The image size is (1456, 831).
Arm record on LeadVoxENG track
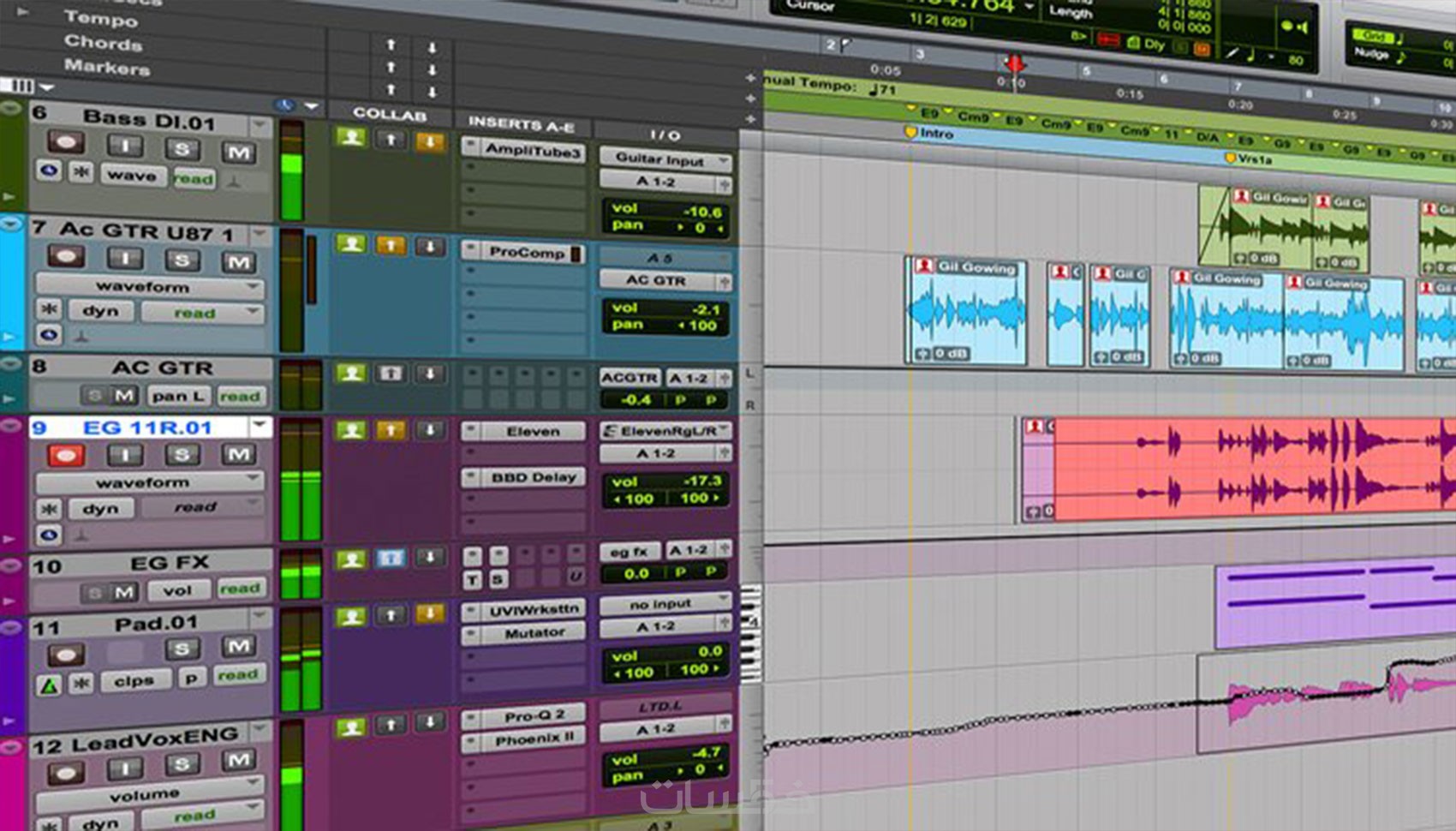click(66, 773)
